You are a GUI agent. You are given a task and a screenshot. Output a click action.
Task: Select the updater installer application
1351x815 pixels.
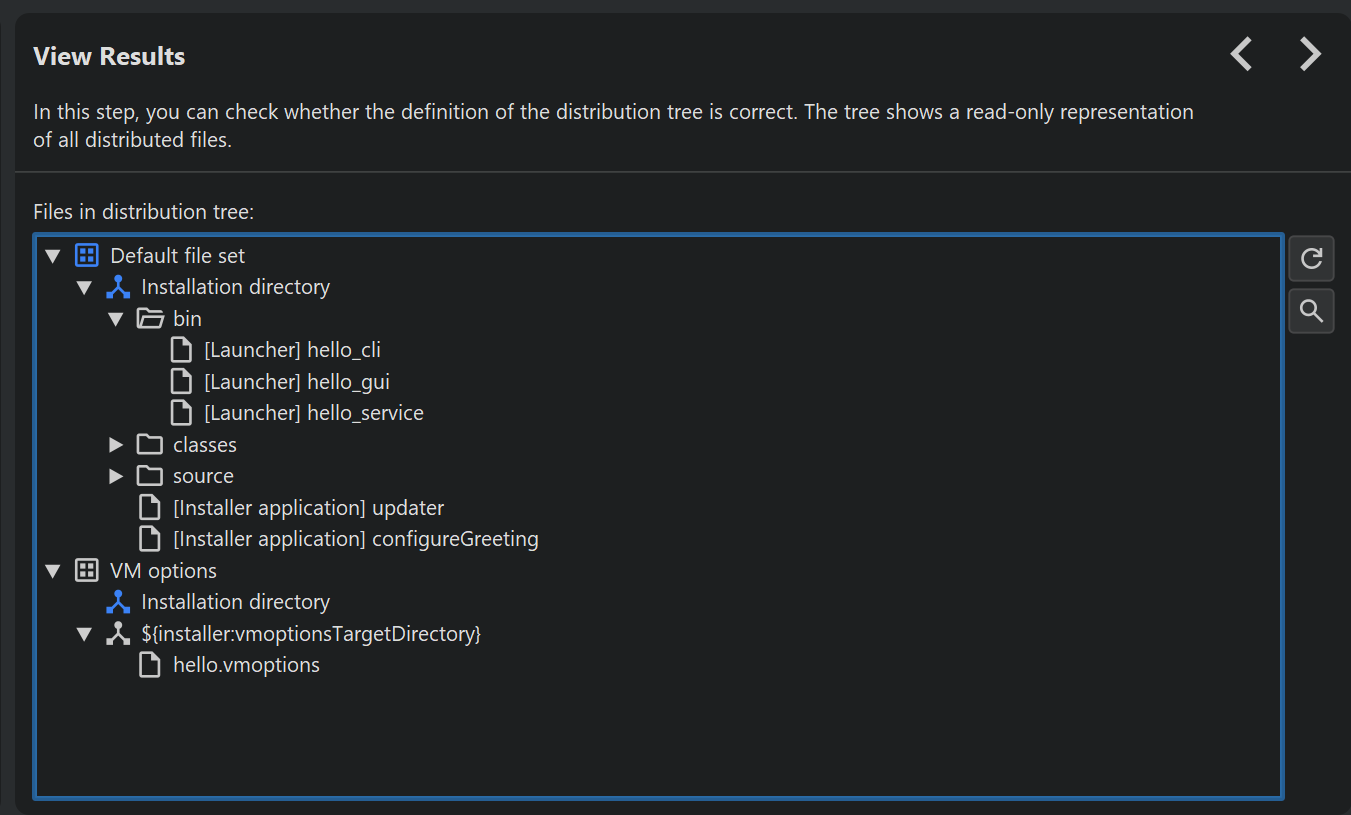308,508
